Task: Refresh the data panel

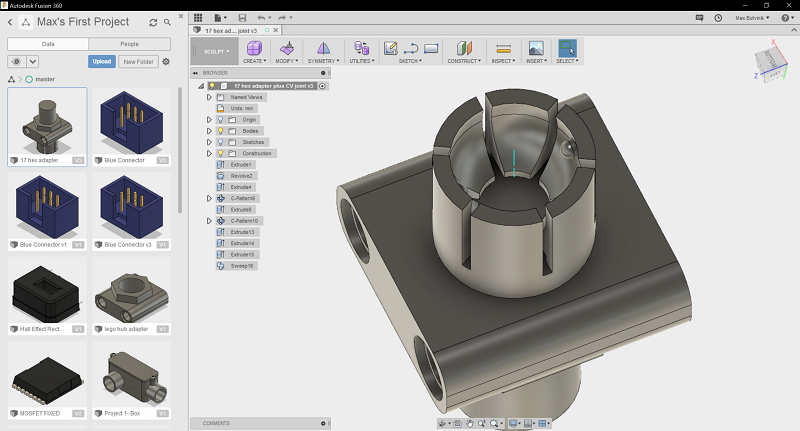Action: coord(152,22)
